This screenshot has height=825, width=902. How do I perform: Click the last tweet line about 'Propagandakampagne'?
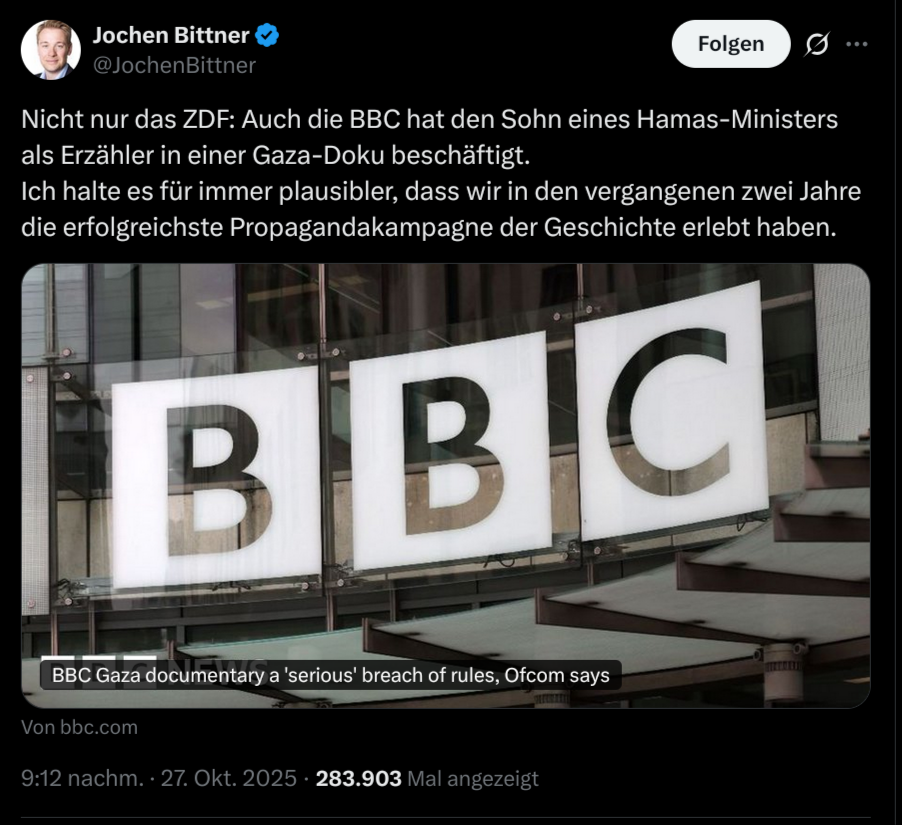(427, 226)
